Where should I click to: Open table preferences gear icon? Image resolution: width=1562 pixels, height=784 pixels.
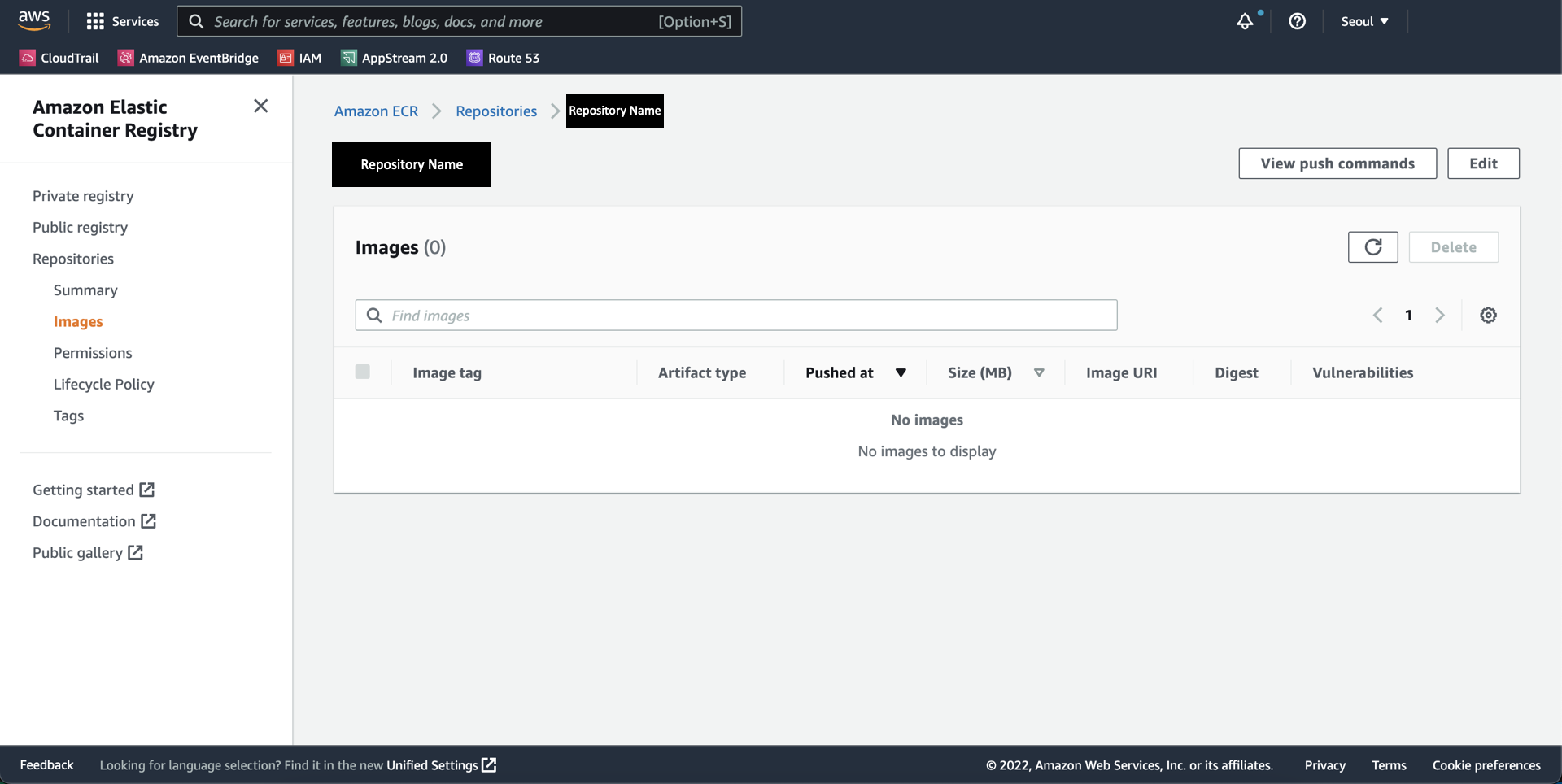point(1488,316)
